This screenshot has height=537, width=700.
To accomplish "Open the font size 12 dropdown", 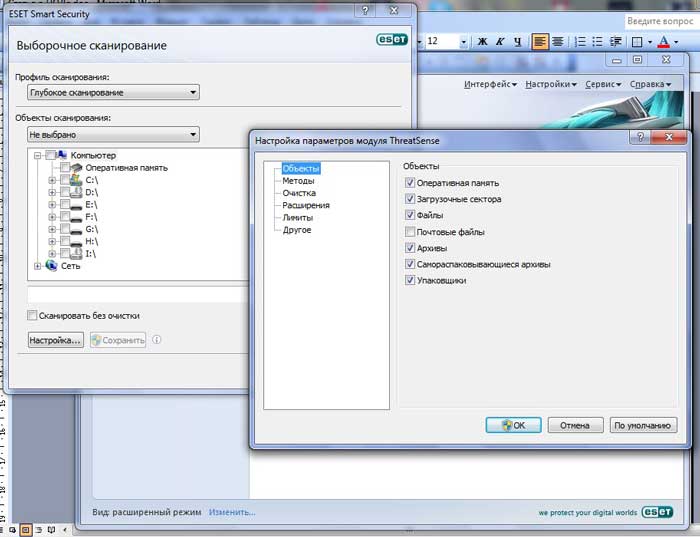I will [463, 42].
